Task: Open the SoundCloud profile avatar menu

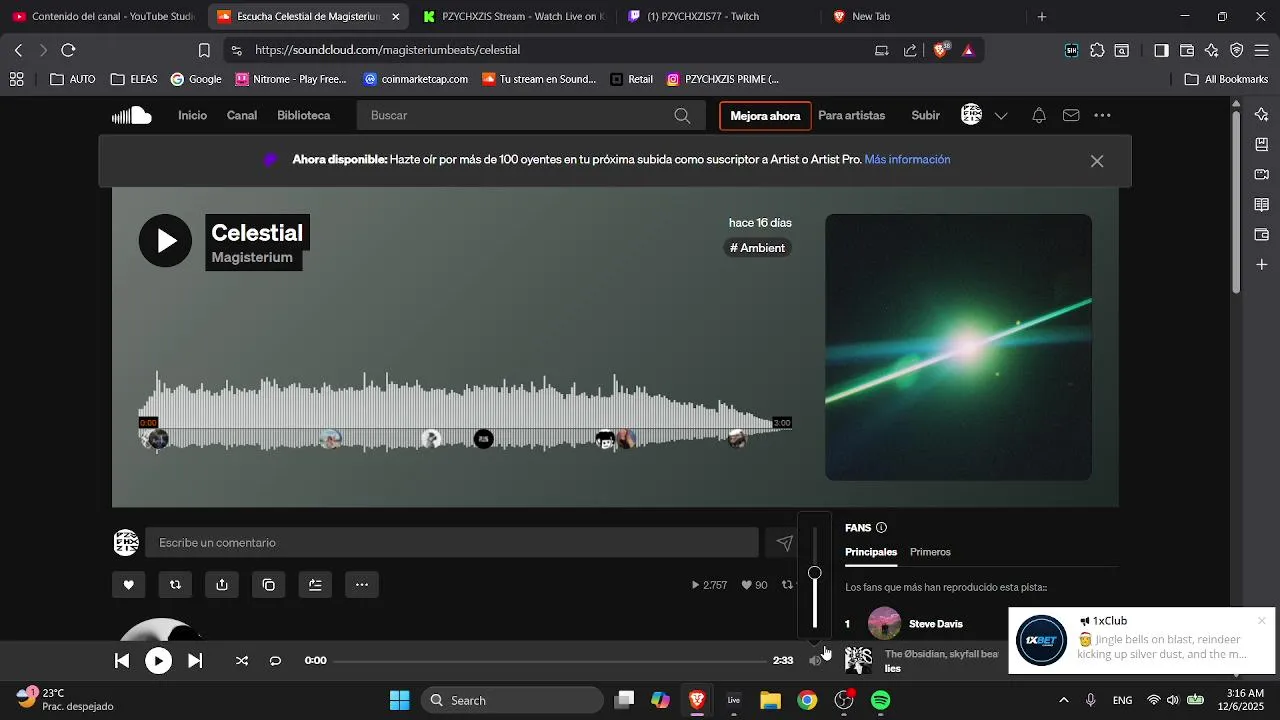Action: tap(972, 115)
